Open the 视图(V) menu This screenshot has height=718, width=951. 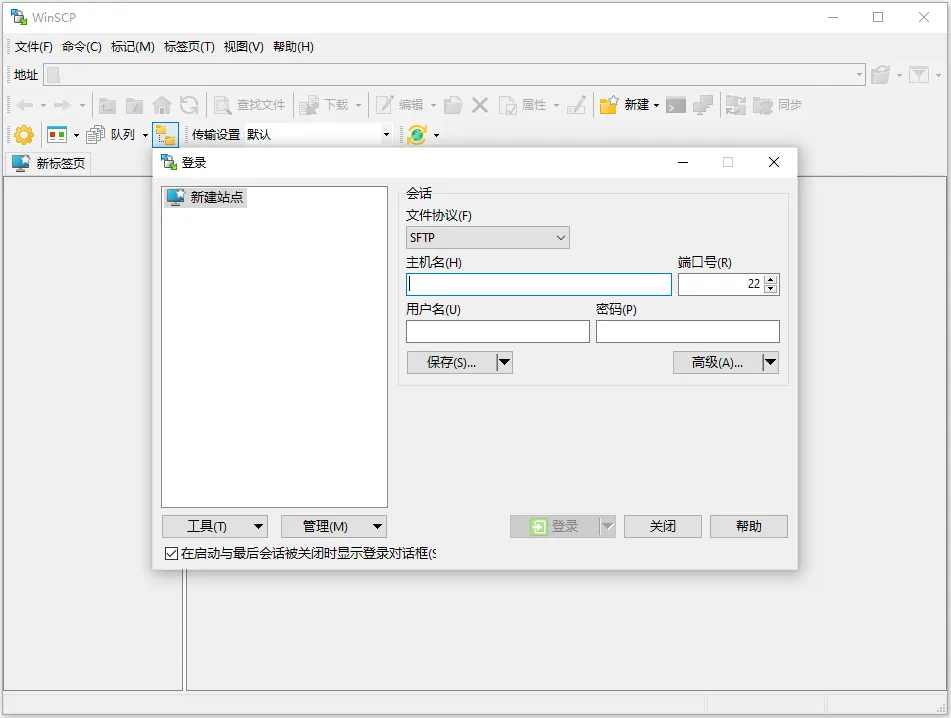tap(243, 47)
